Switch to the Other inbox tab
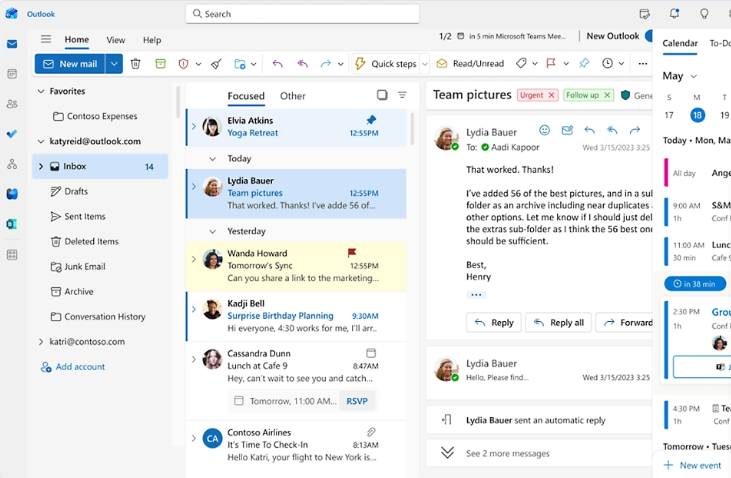The width and height of the screenshot is (731, 478). pos(292,96)
